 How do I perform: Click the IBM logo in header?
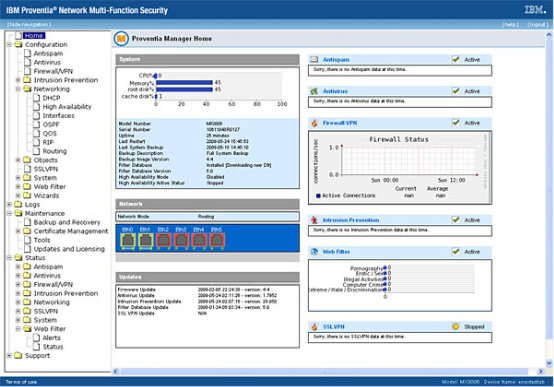[x=535, y=10]
